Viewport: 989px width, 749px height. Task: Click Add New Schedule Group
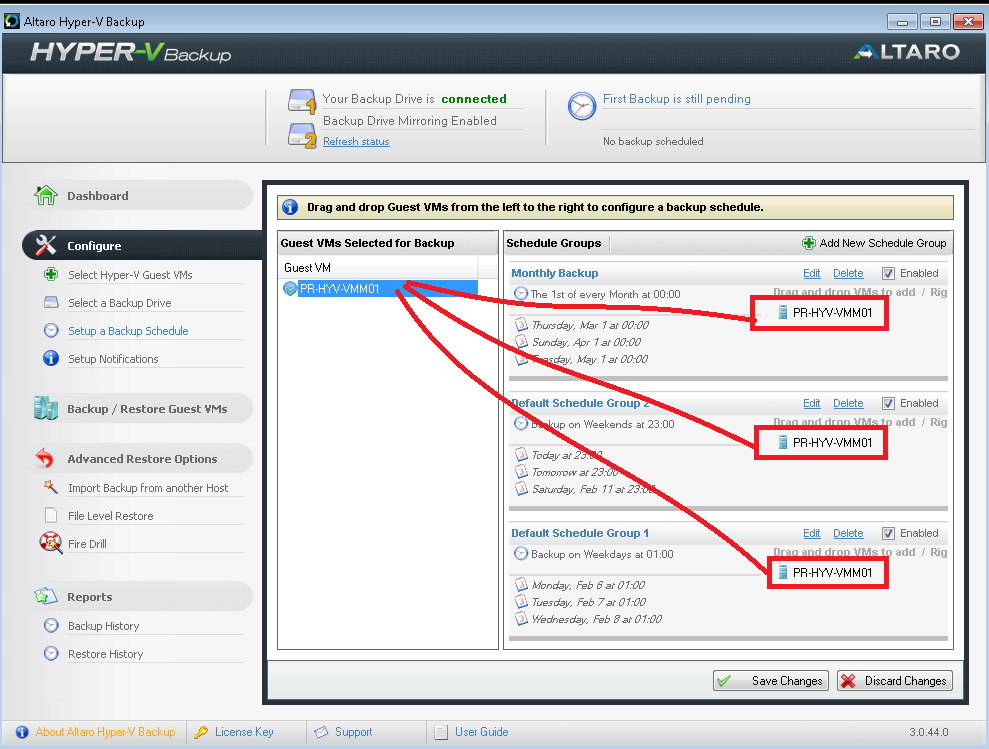click(875, 243)
